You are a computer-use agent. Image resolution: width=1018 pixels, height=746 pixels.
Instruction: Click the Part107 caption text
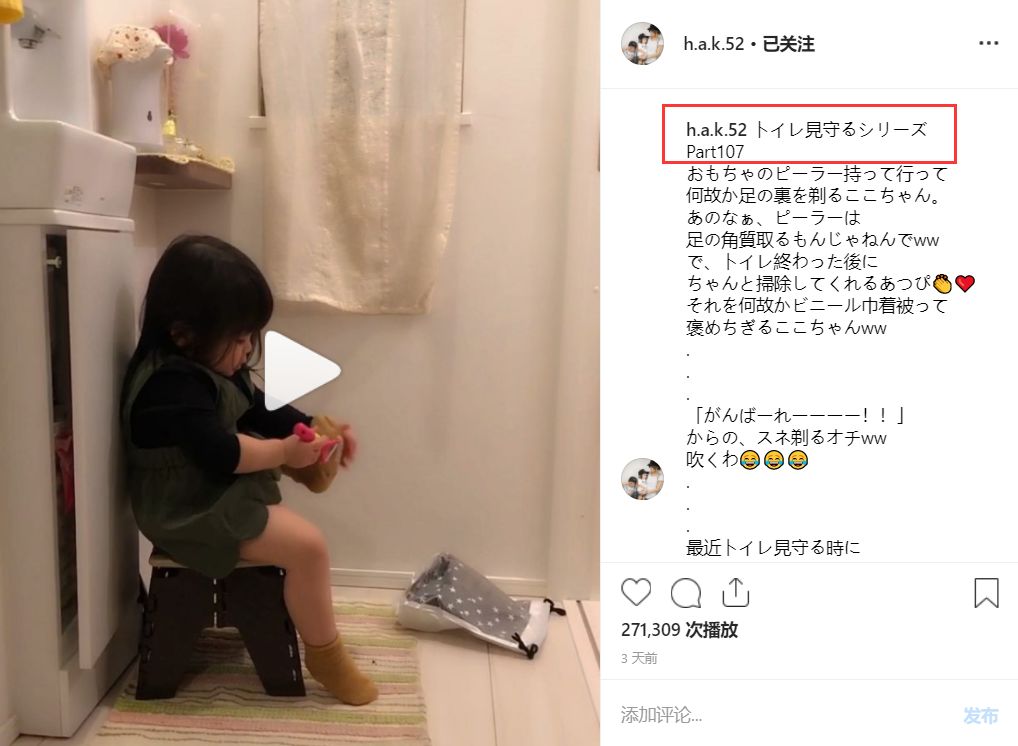tap(715, 152)
